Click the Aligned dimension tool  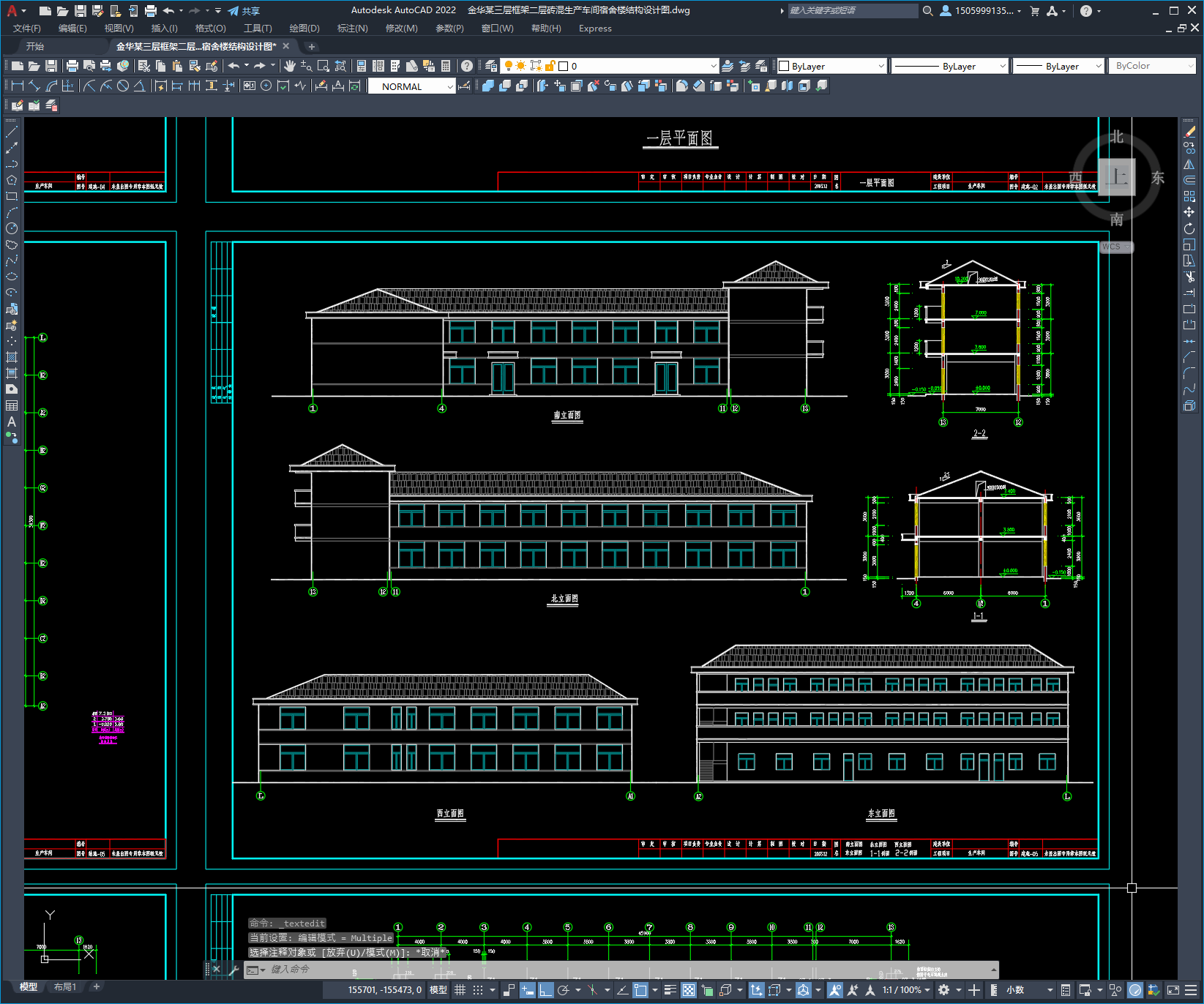[x=34, y=86]
